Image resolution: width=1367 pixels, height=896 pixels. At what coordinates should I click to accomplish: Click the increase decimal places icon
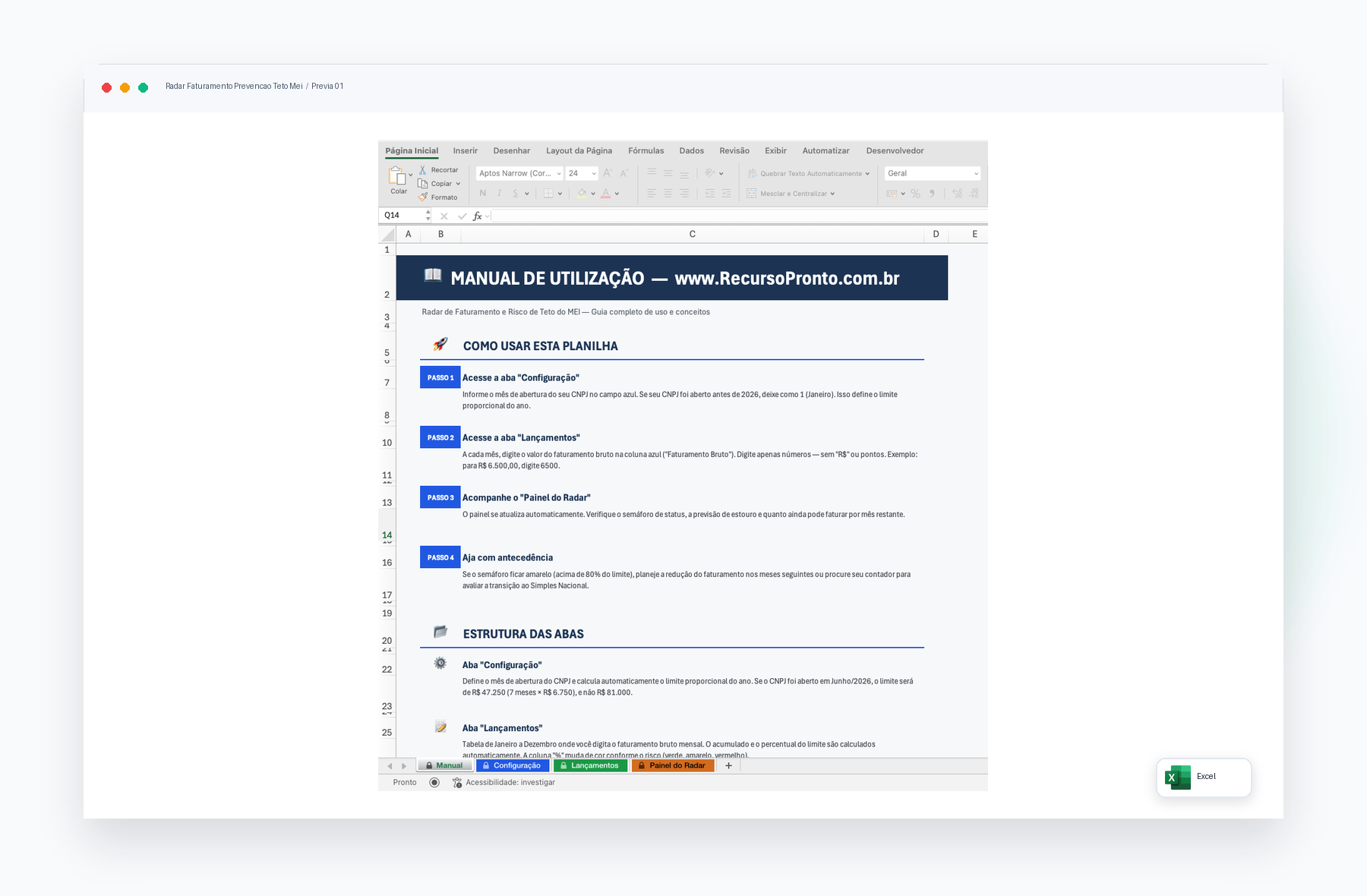click(958, 194)
